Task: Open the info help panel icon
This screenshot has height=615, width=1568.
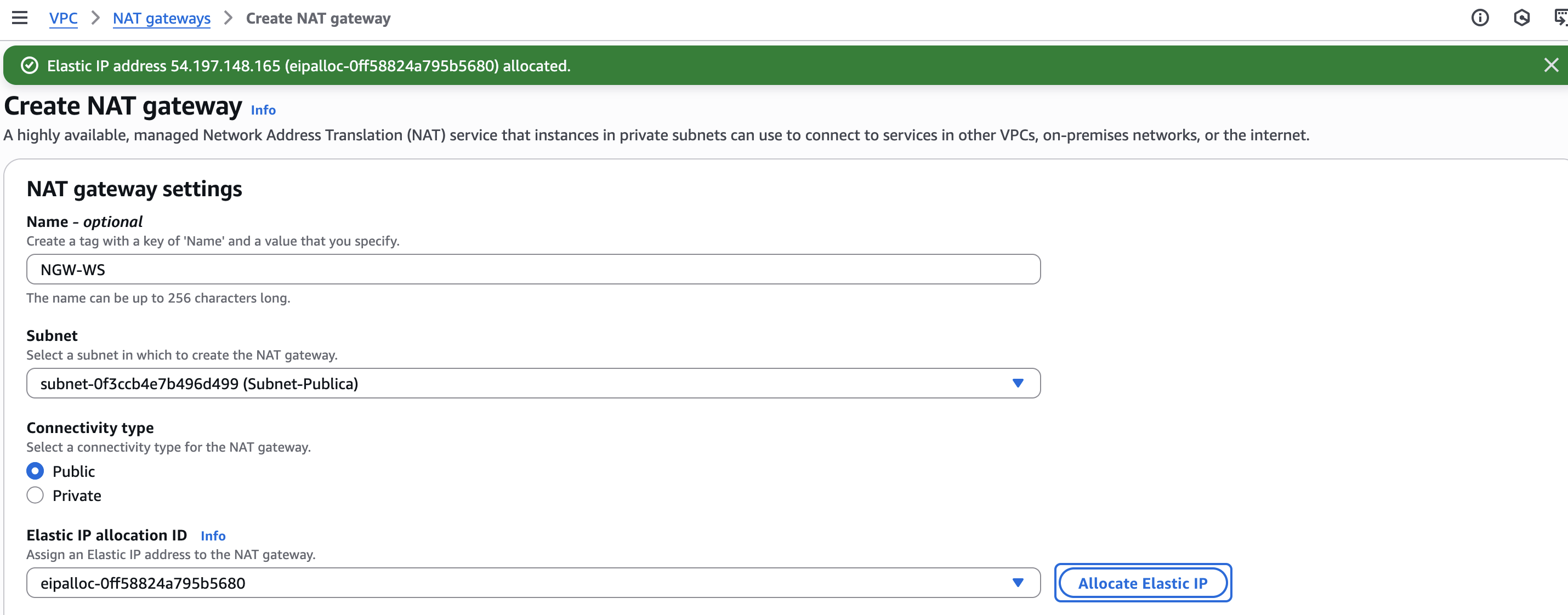Action: pos(1480,18)
